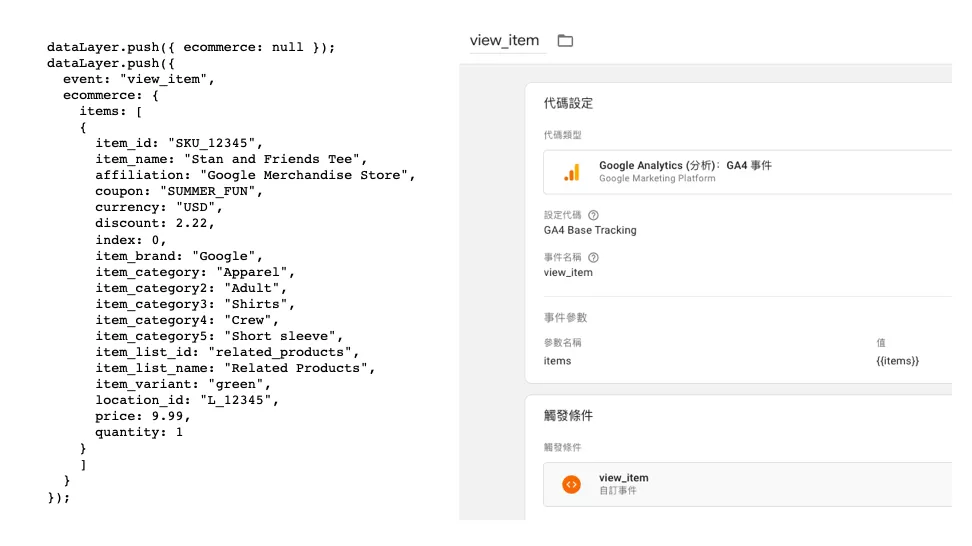Select the GA4 Base Tracking configuration tag
This screenshot has width=972, height=546.
[x=590, y=230]
